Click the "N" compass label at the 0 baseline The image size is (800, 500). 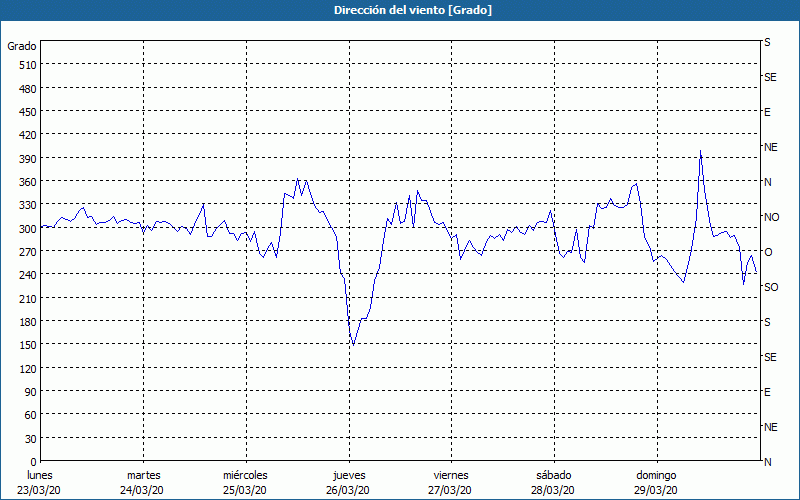768,462
